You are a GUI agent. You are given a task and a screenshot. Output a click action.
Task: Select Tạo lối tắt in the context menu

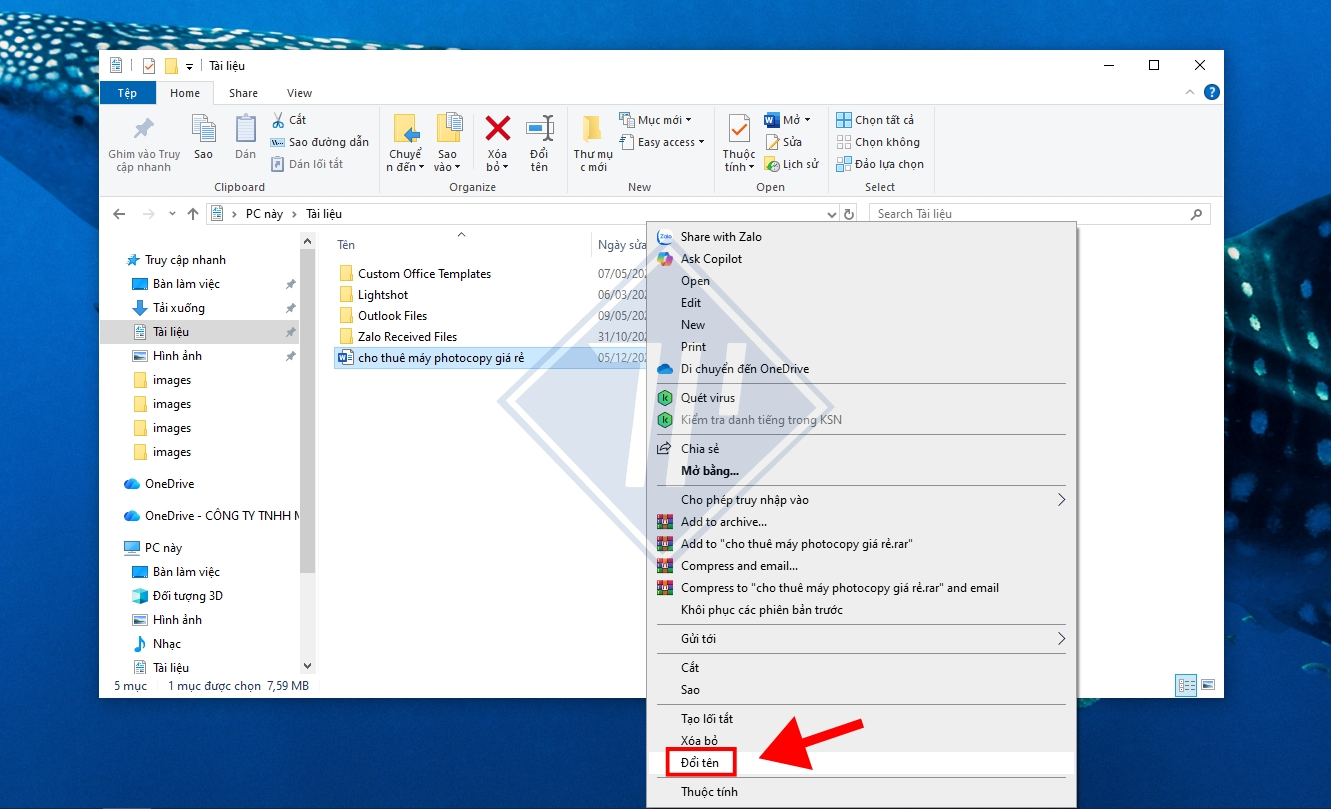[862, 719]
